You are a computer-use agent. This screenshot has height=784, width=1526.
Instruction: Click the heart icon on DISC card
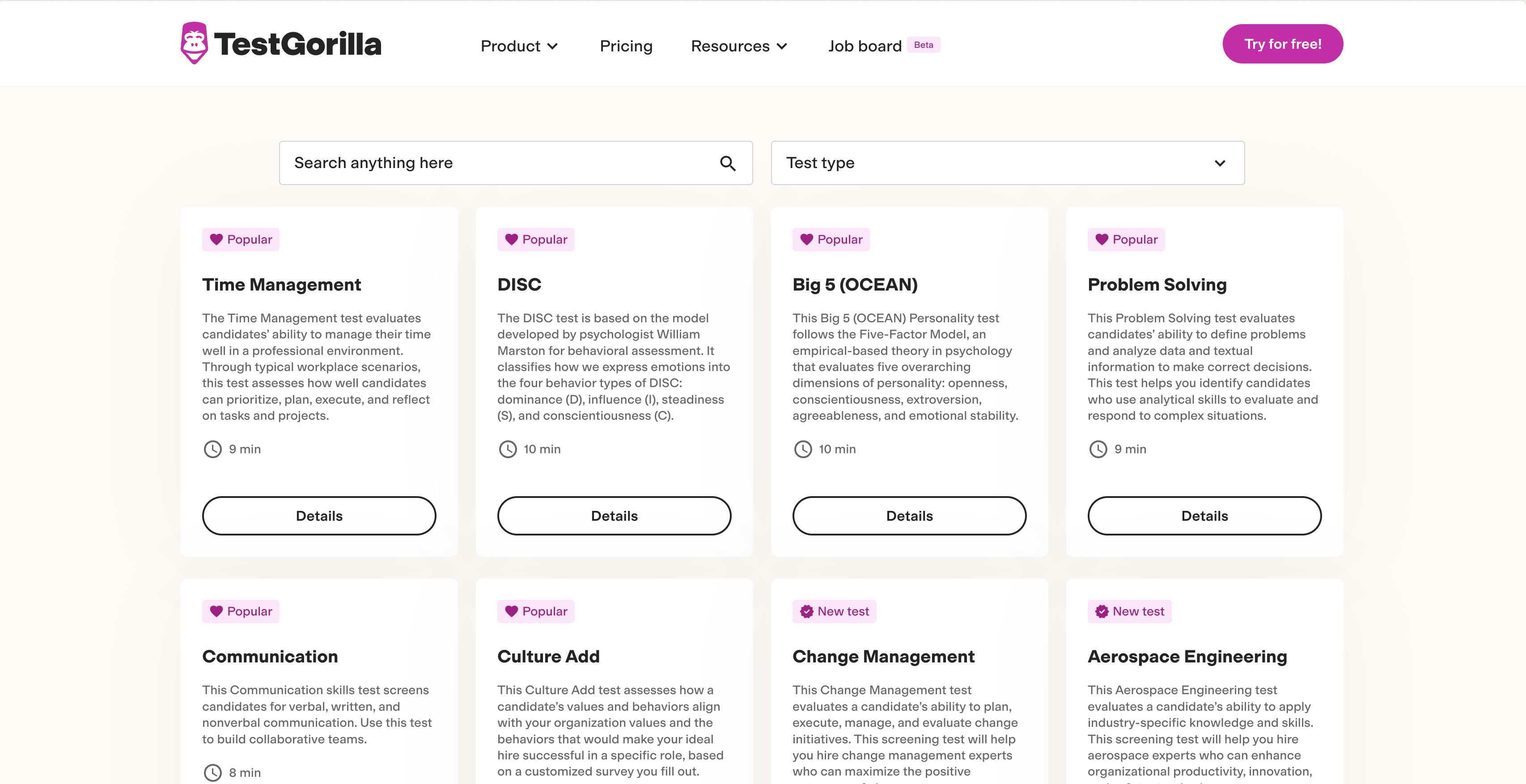[x=511, y=239]
